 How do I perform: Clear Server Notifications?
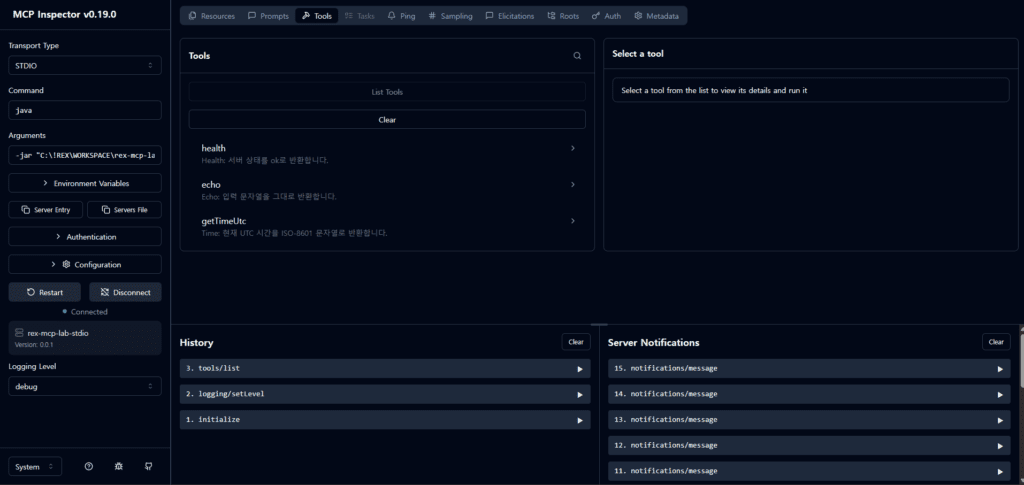pos(996,341)
